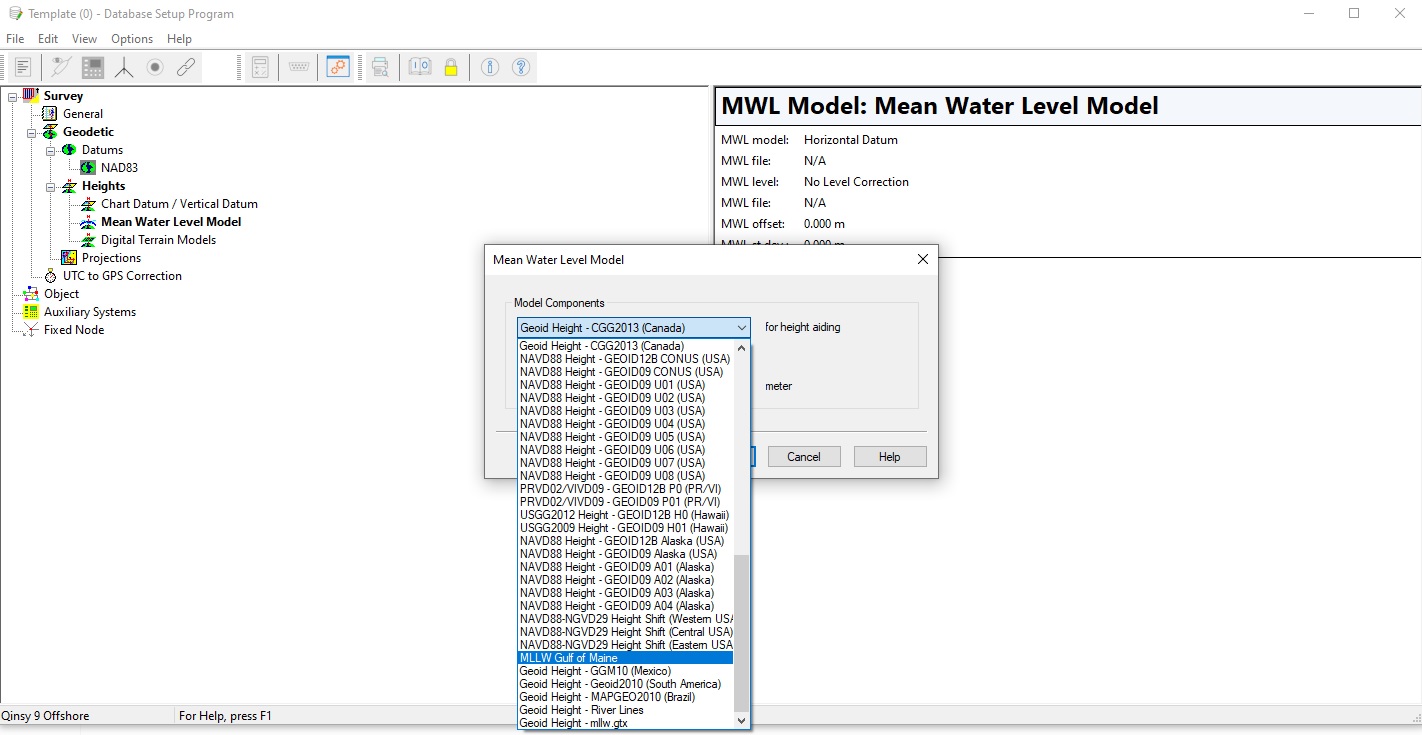This screenshot has height=735, width=1422.
Task: Open the Edit menu
Action: coord(48,39)
